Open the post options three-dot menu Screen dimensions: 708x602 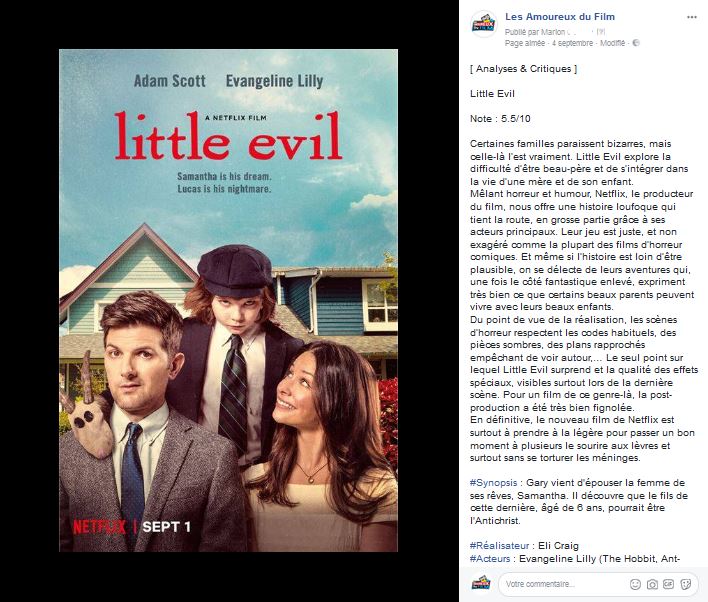point(691,17)
